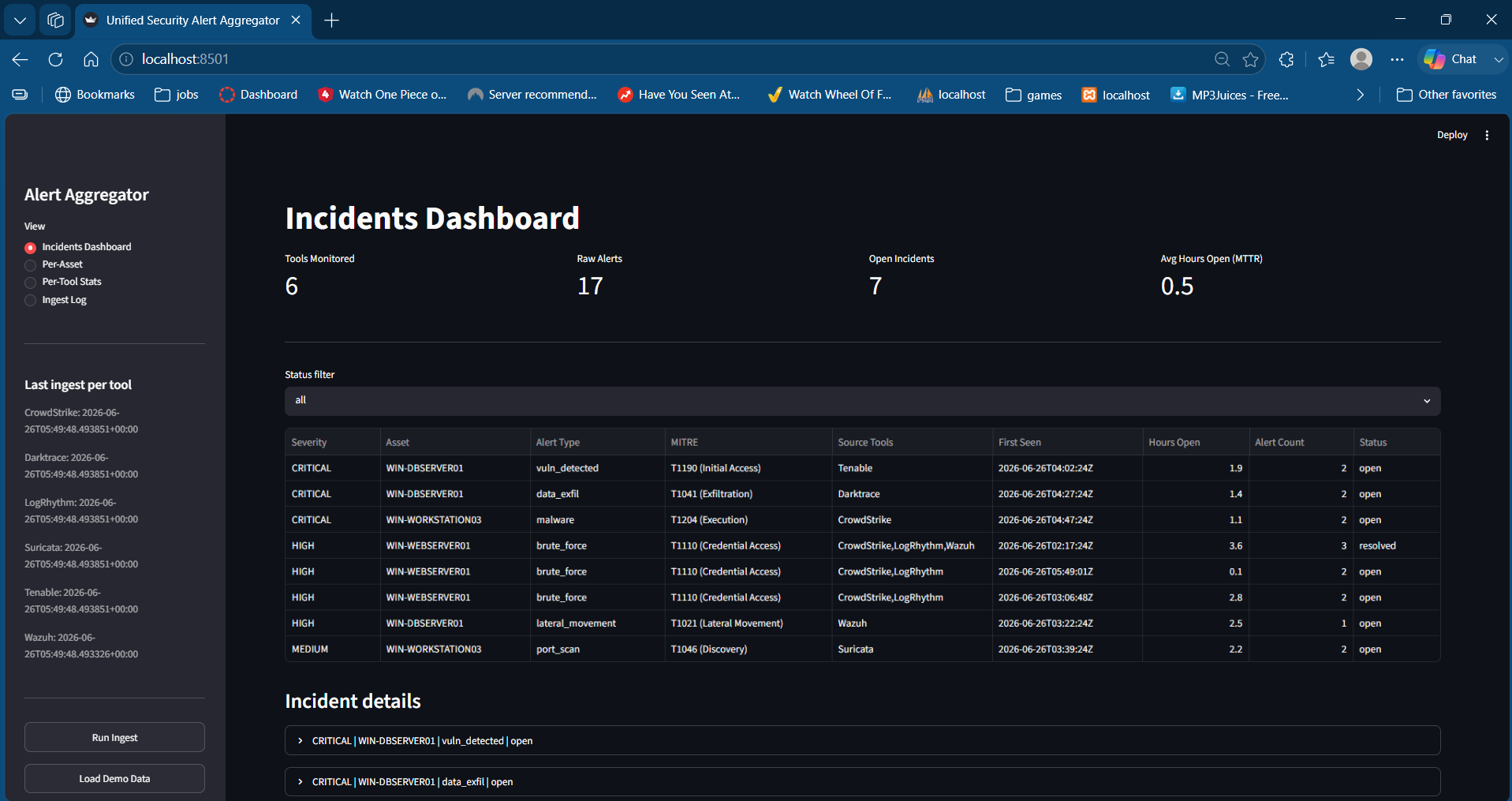Screen dimensions: 1512x801
Task: Click 'Suricata' source tool cell
Action: point(912,649)
